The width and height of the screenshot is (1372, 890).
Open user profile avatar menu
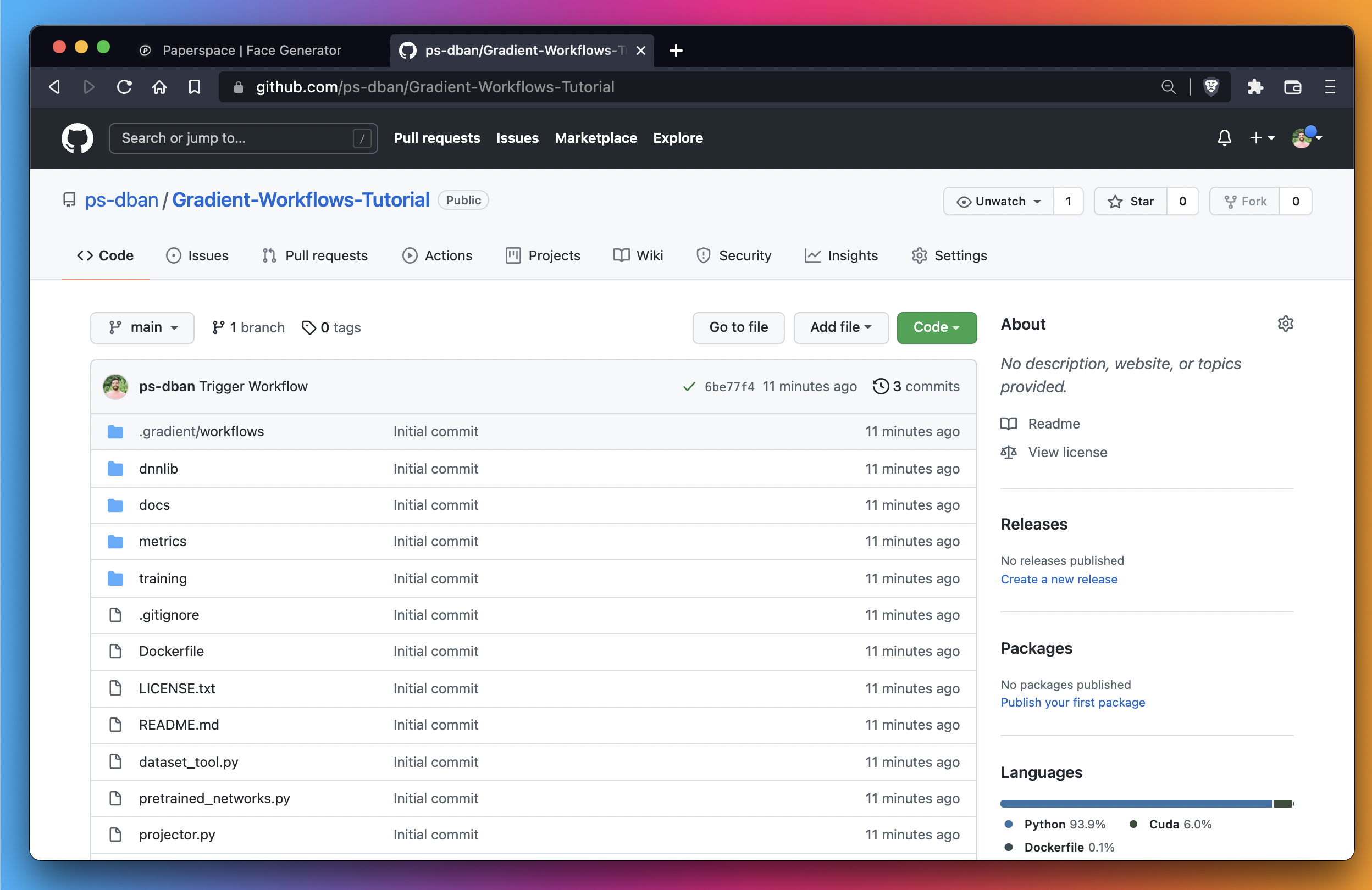(1306, 138)
